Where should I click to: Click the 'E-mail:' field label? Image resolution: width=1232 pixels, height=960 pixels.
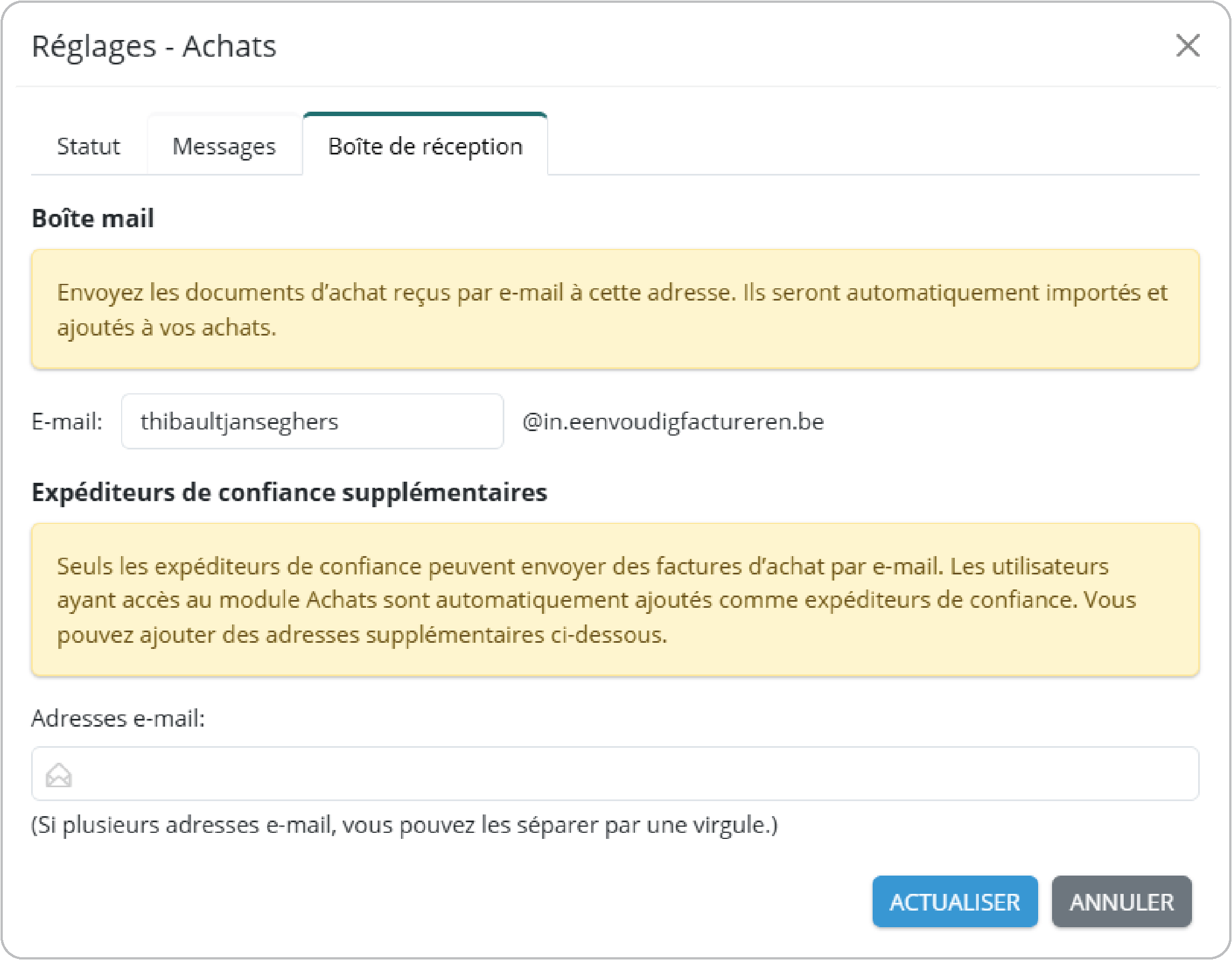(67, 421)
